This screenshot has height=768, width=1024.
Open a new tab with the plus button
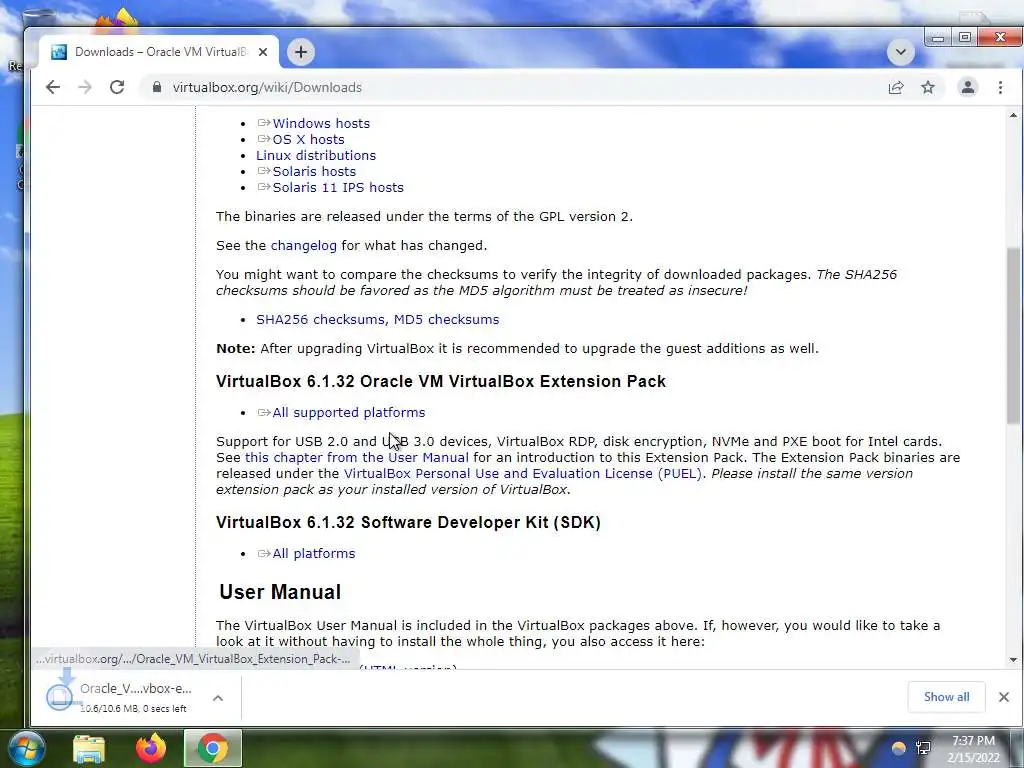point(300,52)
